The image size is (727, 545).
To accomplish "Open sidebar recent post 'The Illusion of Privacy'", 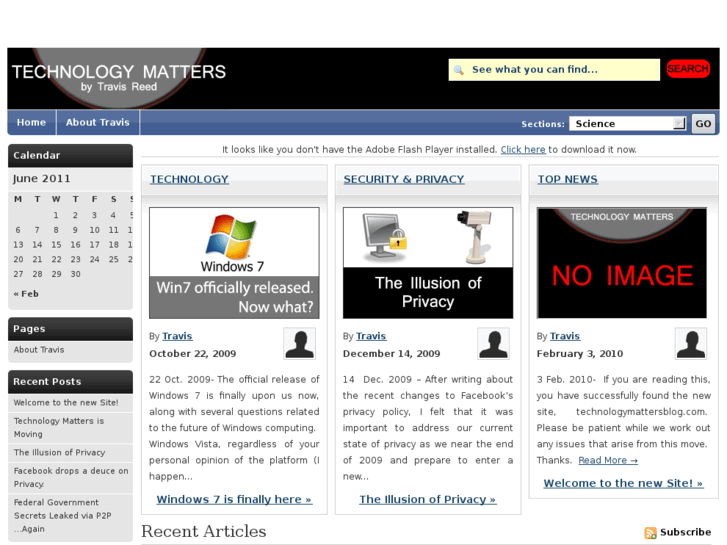I will 59,452.
